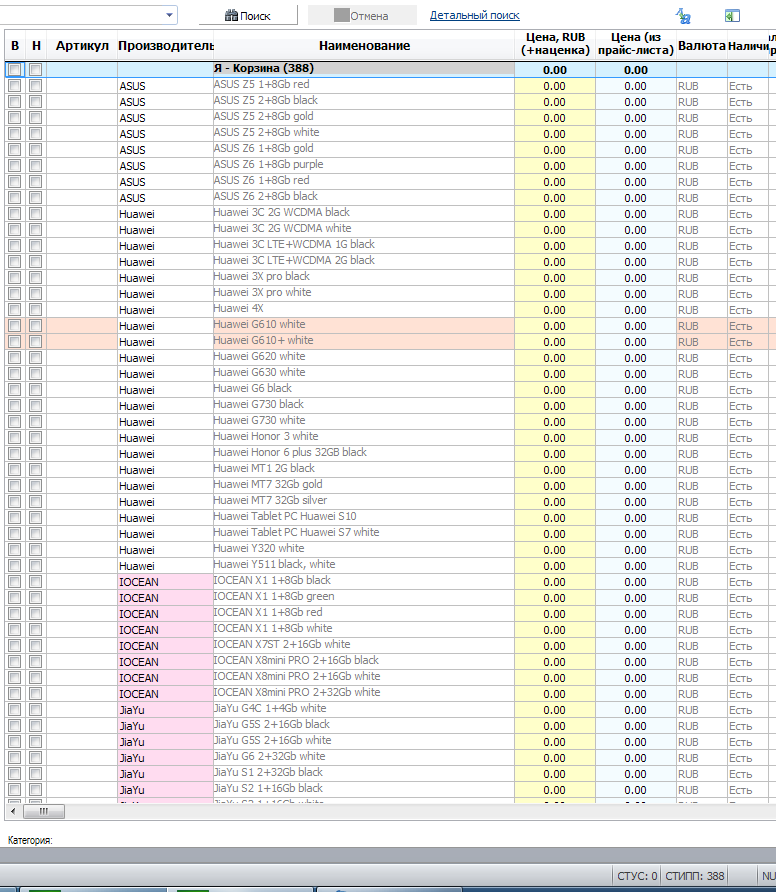The height and width of the screenshot is (892, 776).
Task: Check the В box for ASUS Z5 1+8Gb red
Action: click(15, 86)
